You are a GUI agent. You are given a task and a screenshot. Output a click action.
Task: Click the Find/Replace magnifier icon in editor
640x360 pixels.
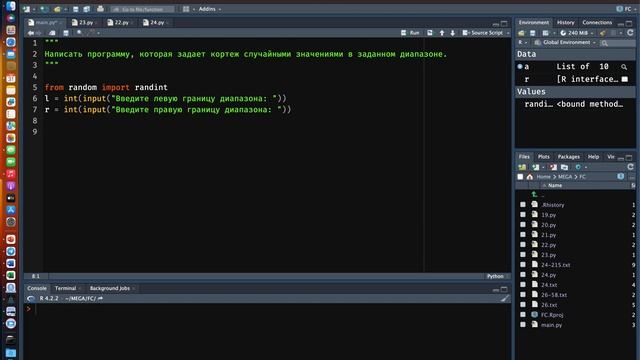tap(80, 33)
